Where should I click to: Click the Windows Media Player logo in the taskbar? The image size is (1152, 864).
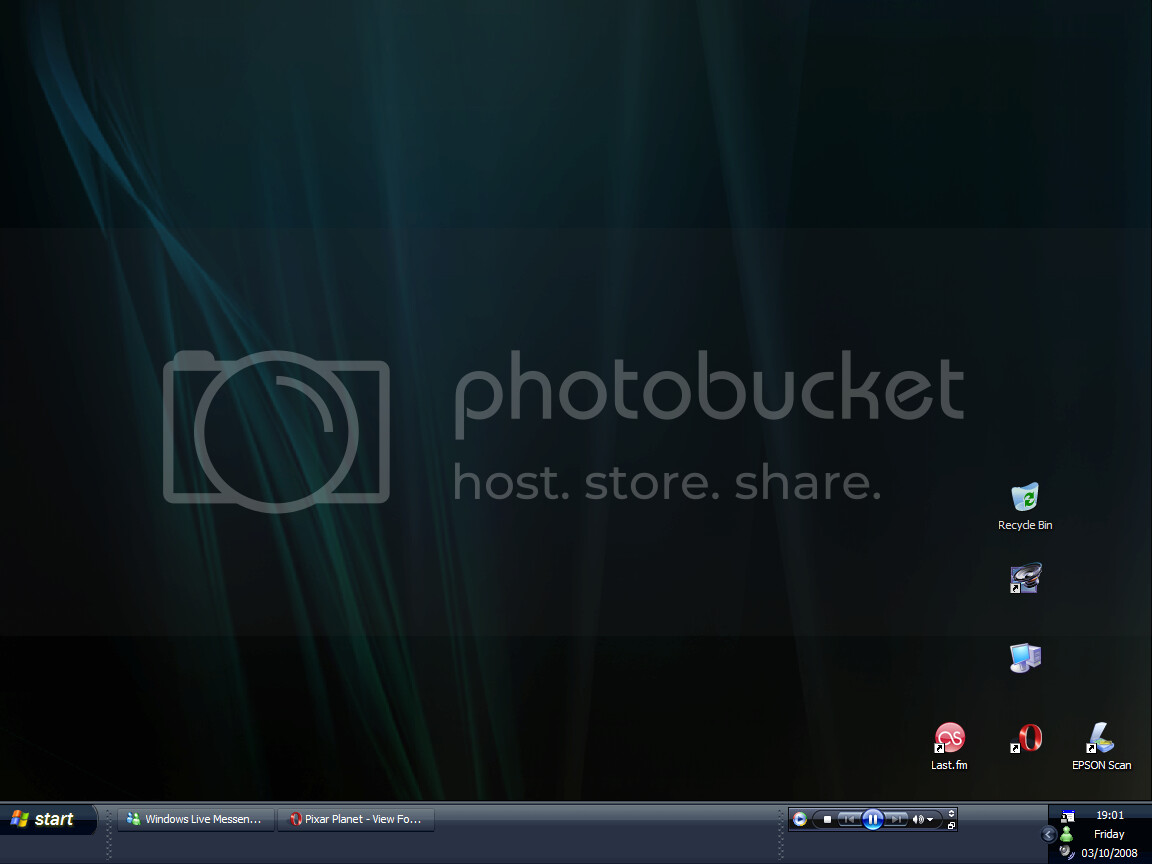(800, 819)
